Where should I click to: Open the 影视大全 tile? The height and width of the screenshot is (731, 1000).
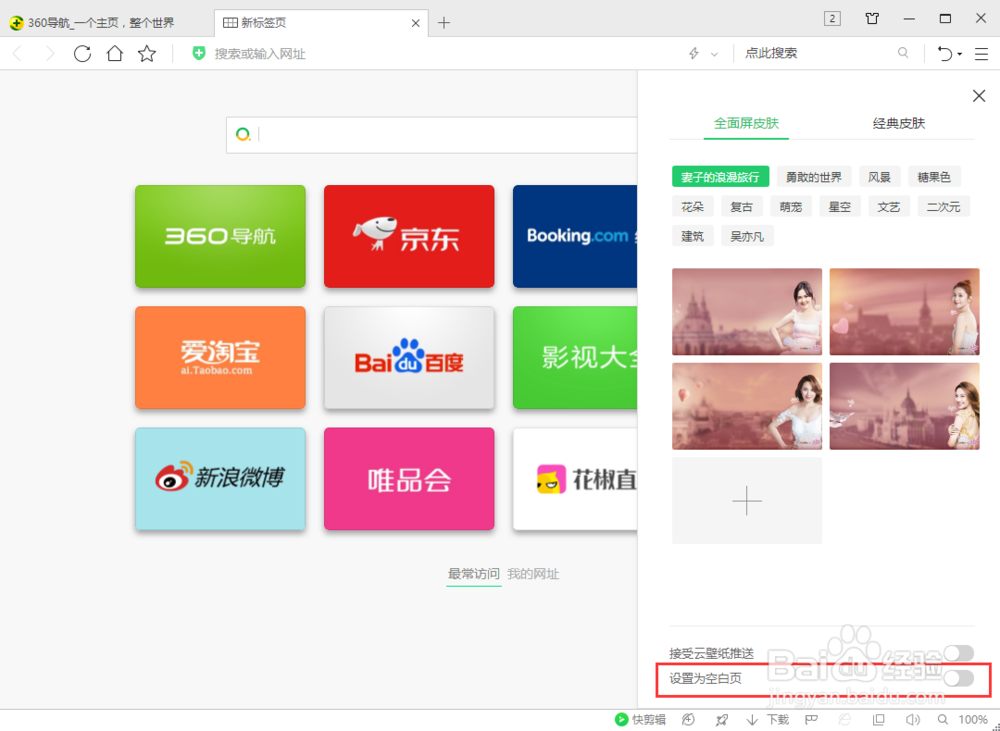[x=575, y=357]
